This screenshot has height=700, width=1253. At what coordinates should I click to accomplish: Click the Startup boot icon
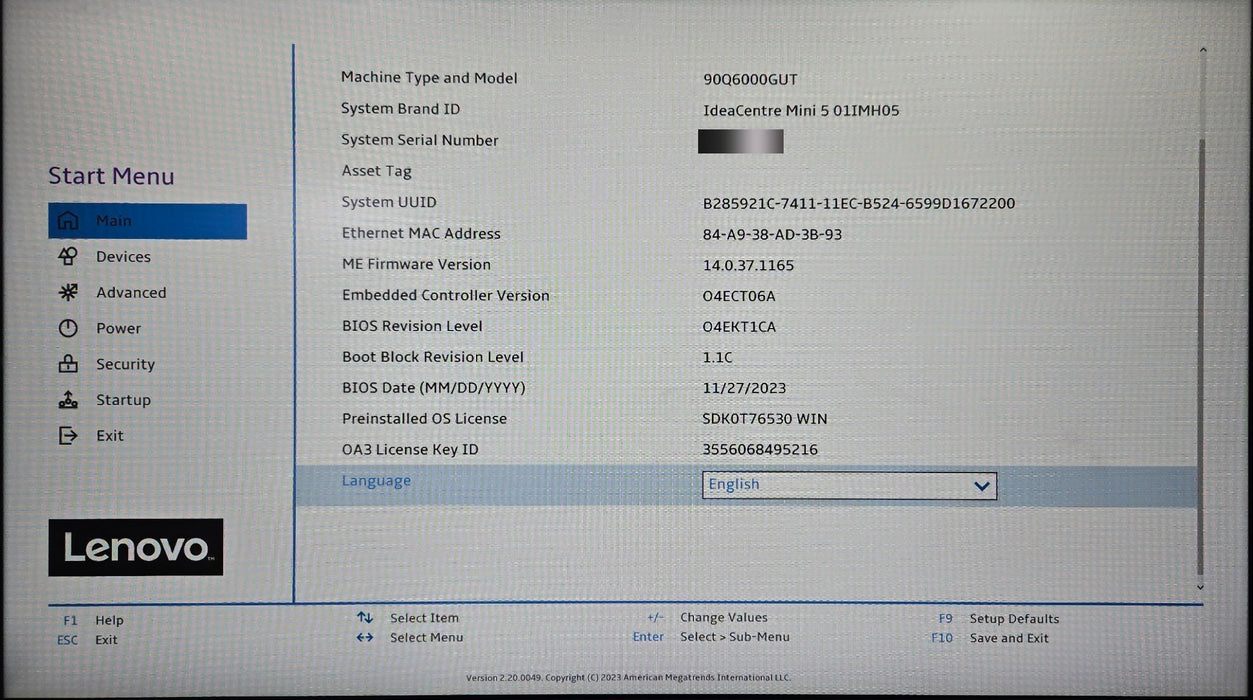click(68, 400)
